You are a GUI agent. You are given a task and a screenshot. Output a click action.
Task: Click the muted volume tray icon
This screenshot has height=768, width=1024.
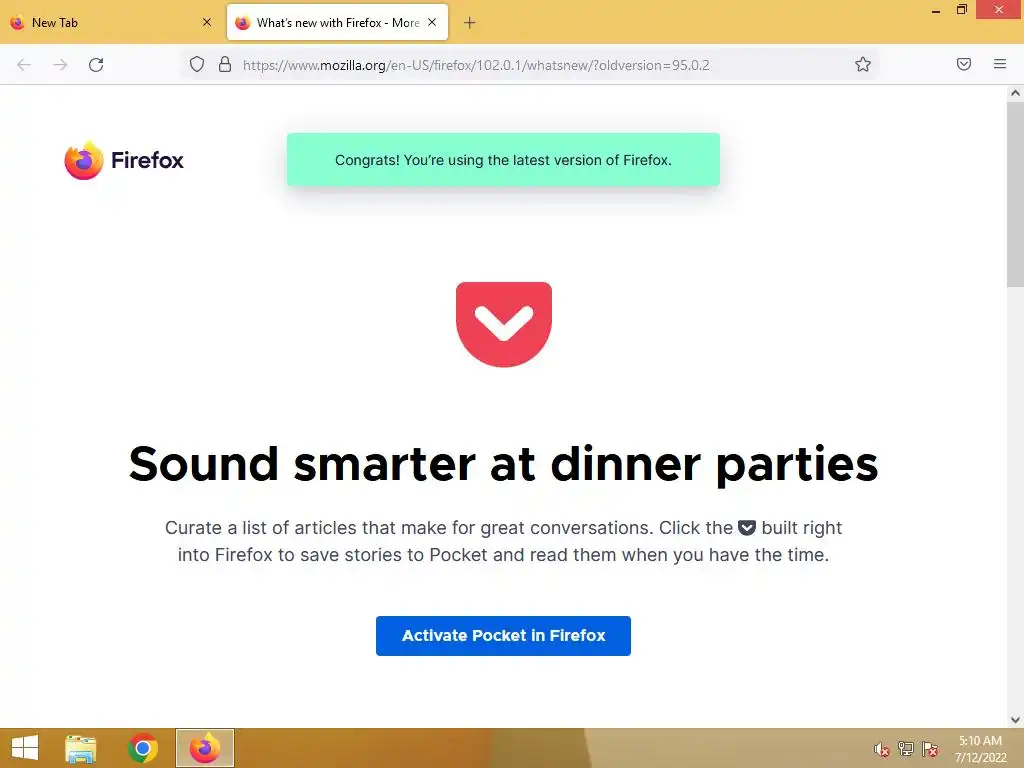pyautogui.click(x=882, y=749)
